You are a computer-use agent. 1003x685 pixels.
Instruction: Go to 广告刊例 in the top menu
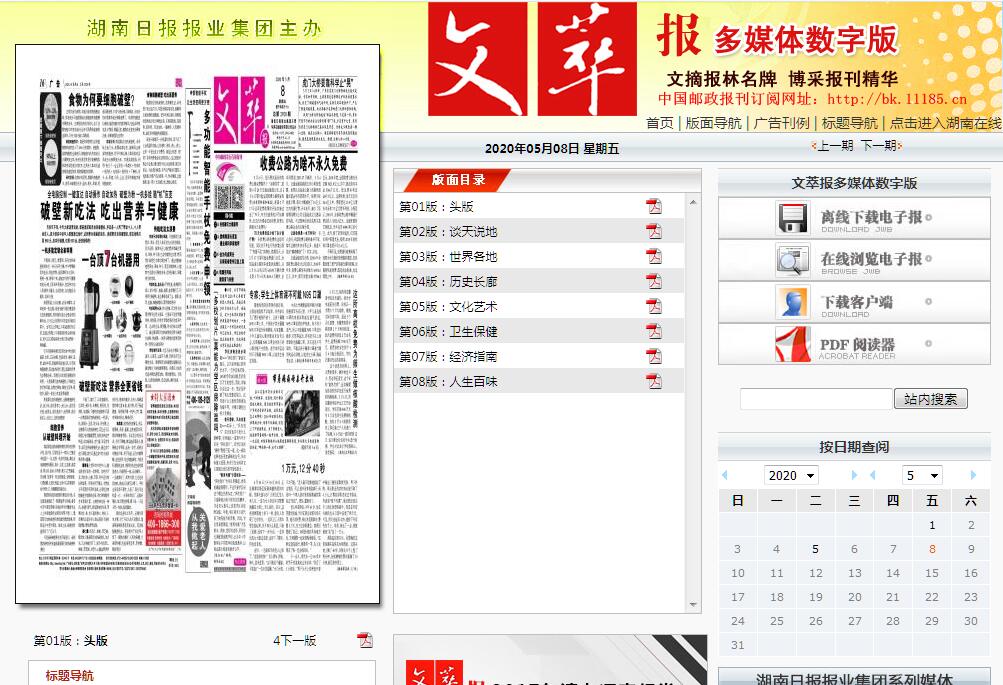pyautogui.click(x=781, y=123)
